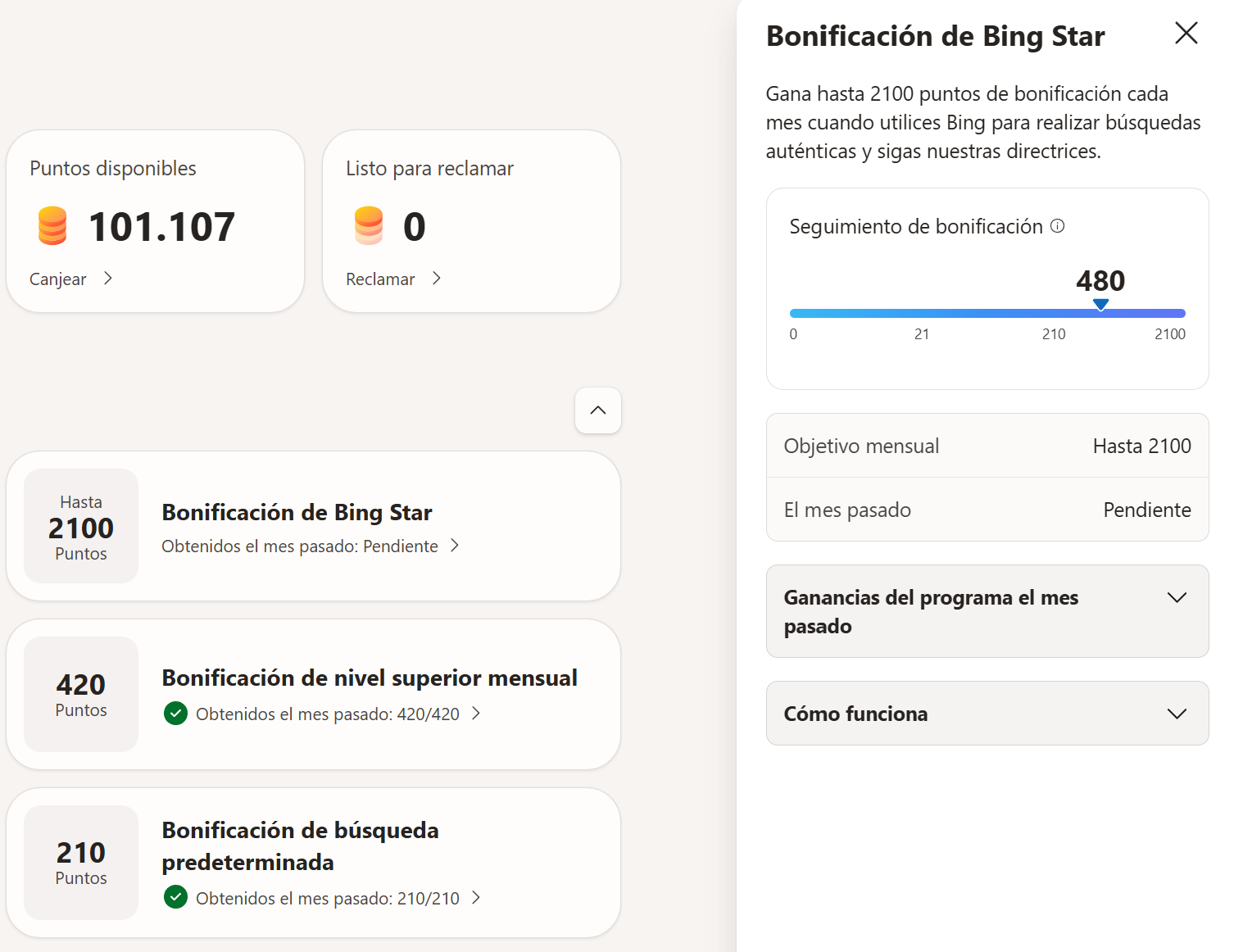Click the green checkmark beside 210/210
Viewport: 1234px width, 952px height.
click(x=175, y=898)
